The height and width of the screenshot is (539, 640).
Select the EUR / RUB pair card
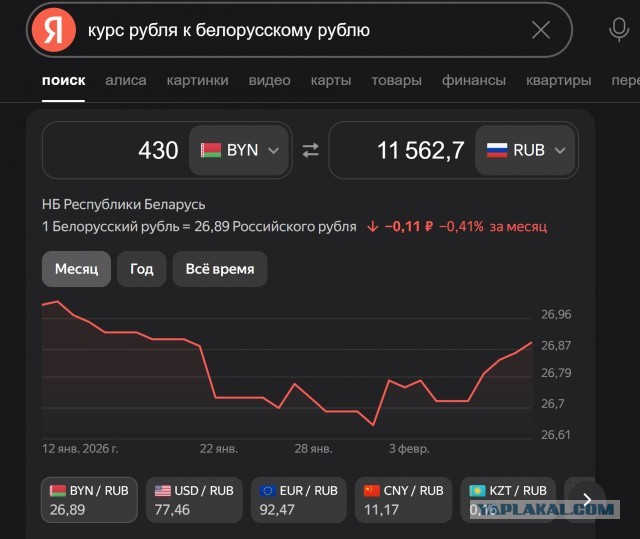coord(299,500)
